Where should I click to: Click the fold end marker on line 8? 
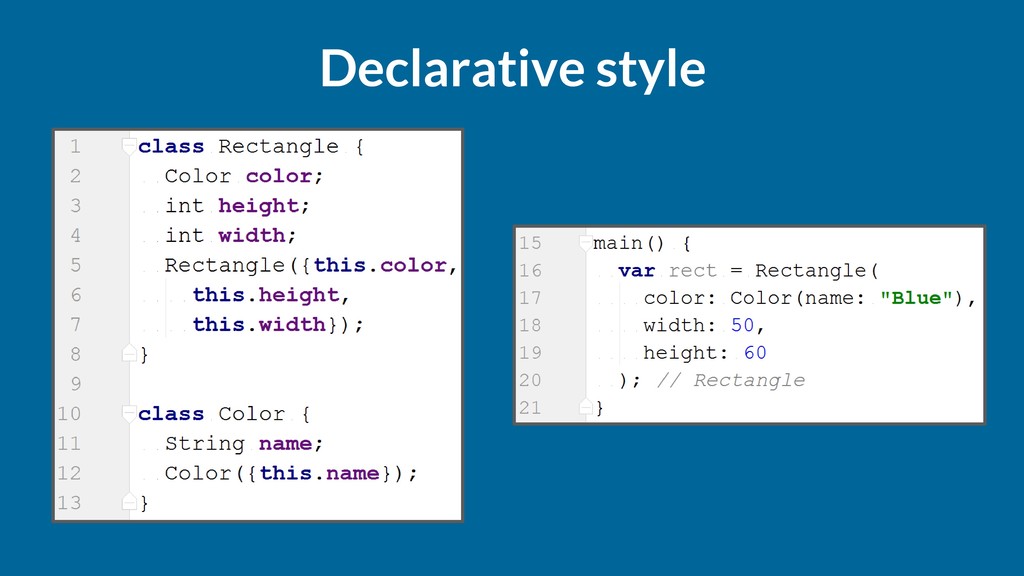pyautogui.click(x=129, y=354)
